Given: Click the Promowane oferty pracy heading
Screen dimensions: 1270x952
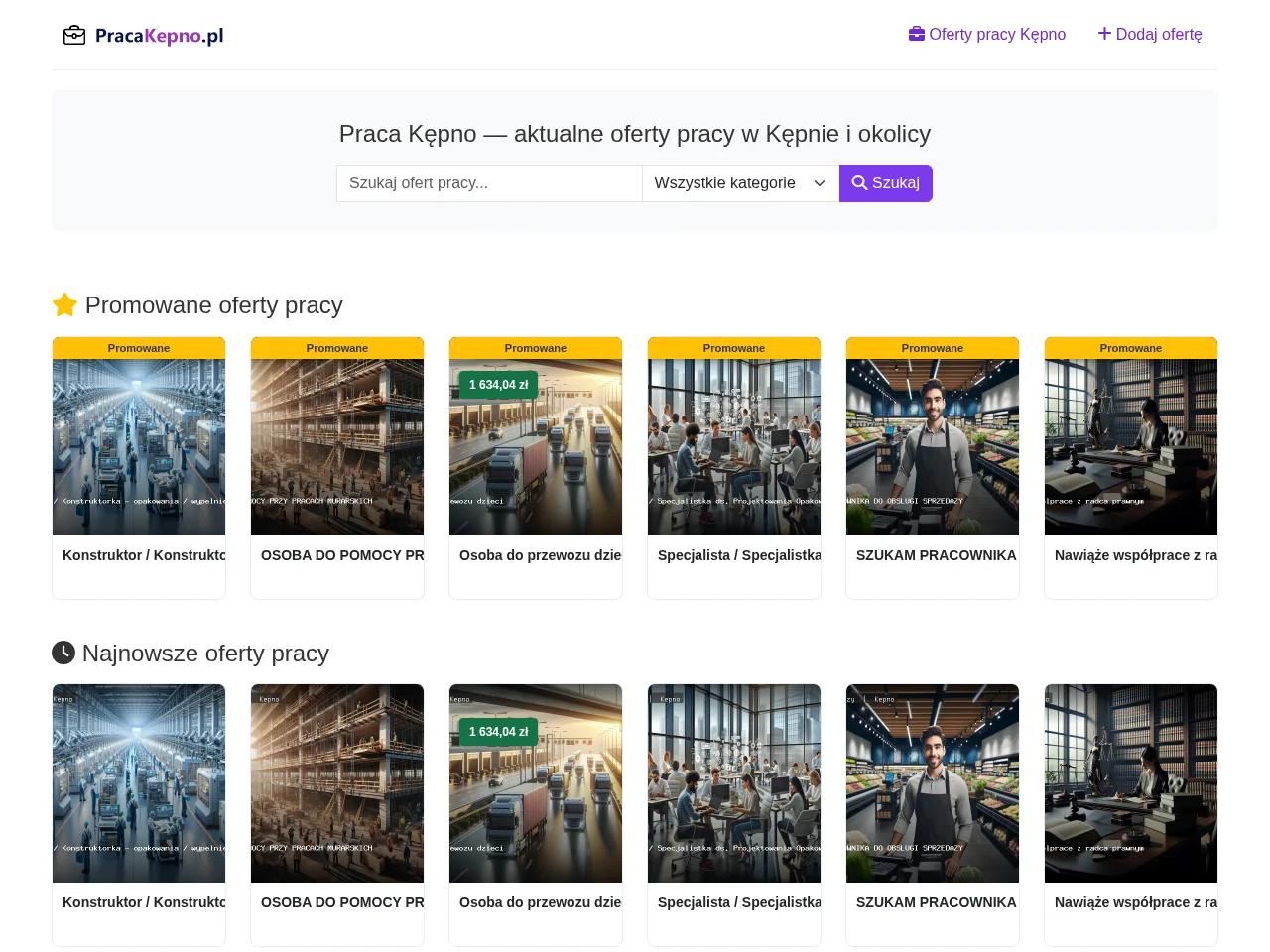Looking at the screenshot, I should click(197, 305).
